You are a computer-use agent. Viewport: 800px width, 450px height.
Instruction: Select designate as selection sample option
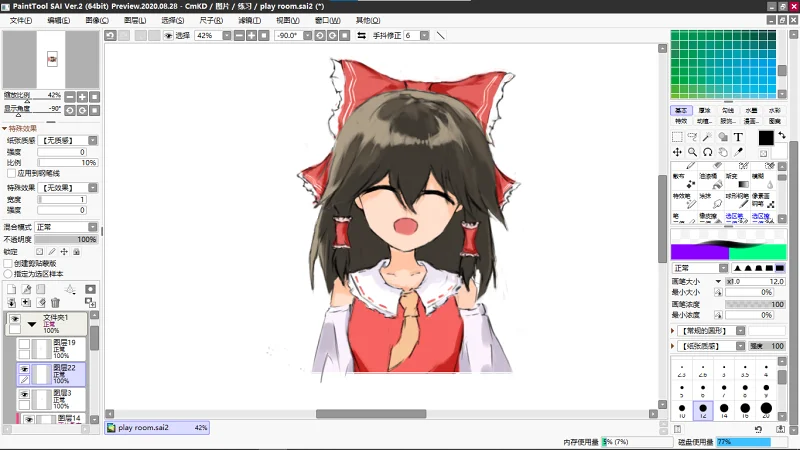[8, 274]
